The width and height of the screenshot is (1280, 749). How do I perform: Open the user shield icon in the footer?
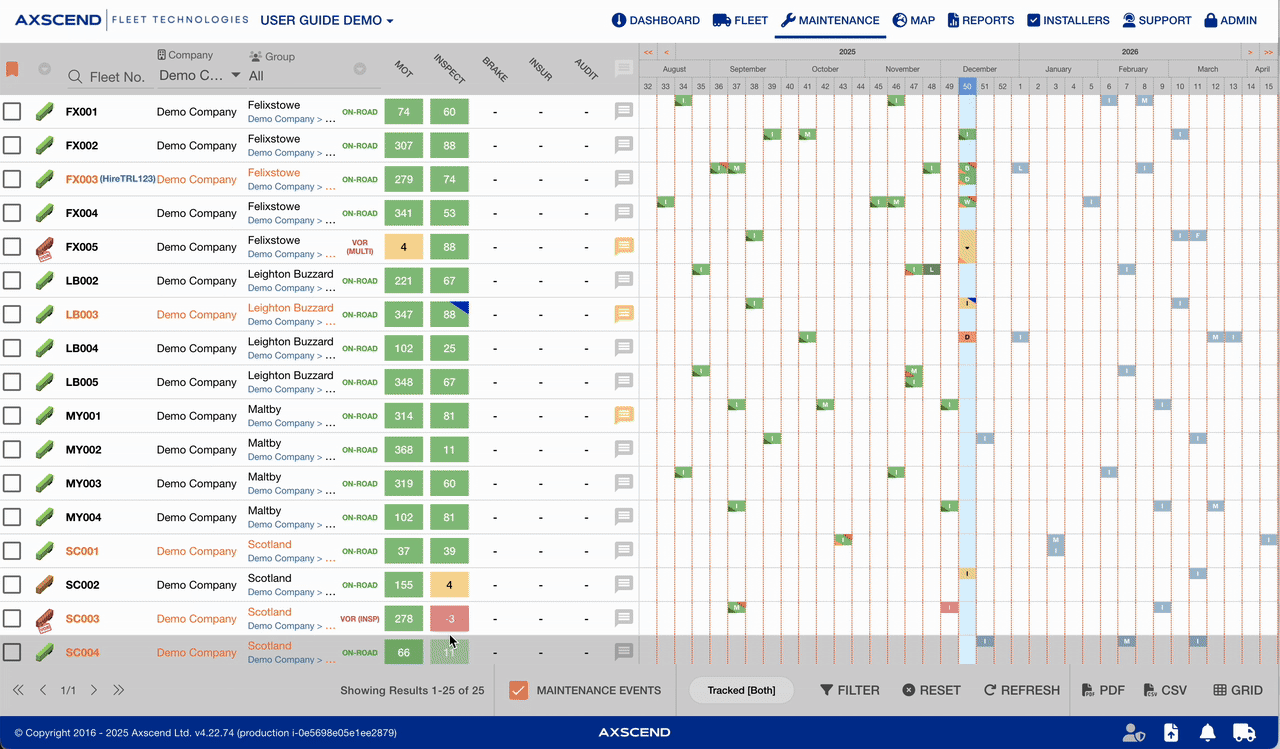[1133, 733]
